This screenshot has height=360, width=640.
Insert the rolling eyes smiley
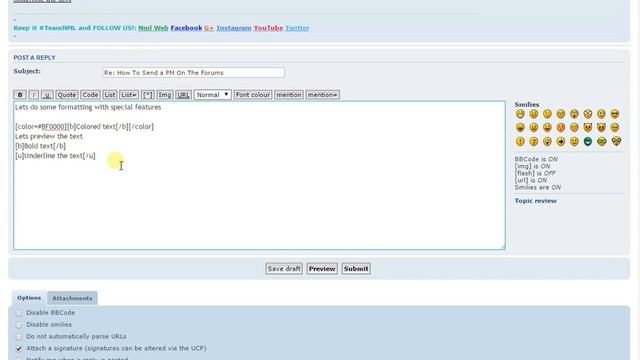(615, 128)
